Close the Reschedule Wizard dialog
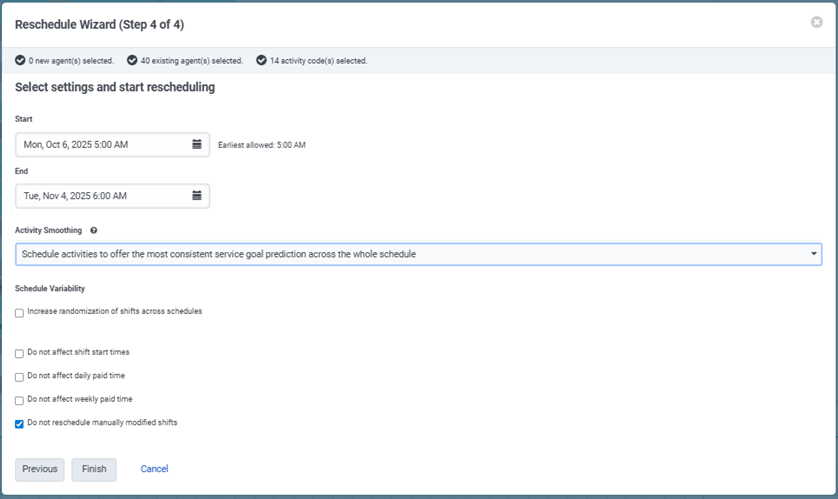This screenshot has width=838, height=499. pyautogui.click(x=816, y=22)
